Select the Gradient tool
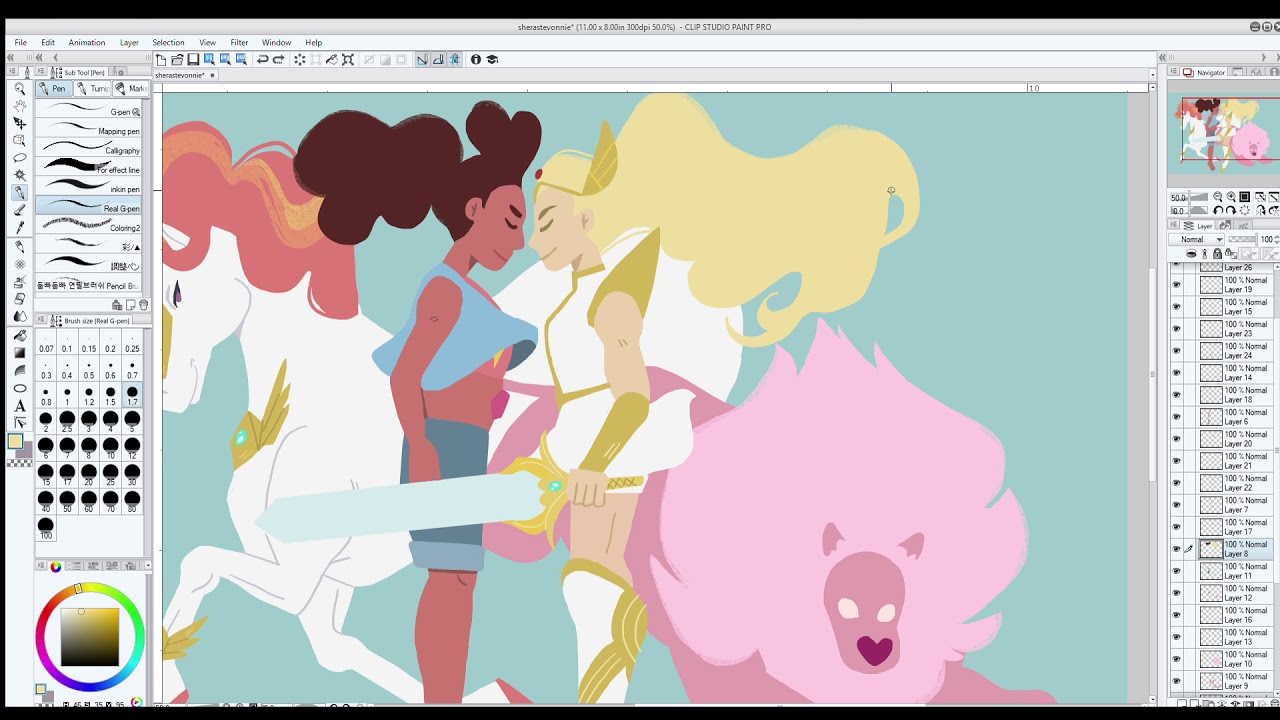 [x=19, y=353]
